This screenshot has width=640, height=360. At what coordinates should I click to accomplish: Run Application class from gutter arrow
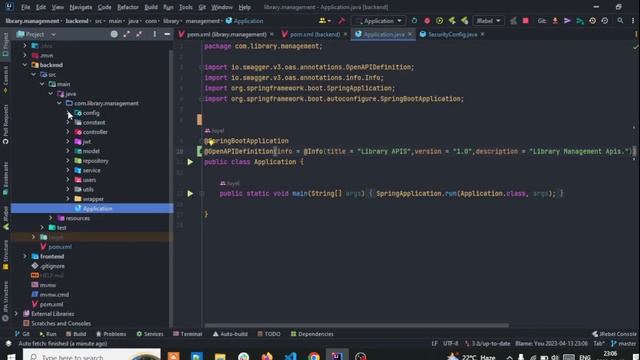[190, 162]
